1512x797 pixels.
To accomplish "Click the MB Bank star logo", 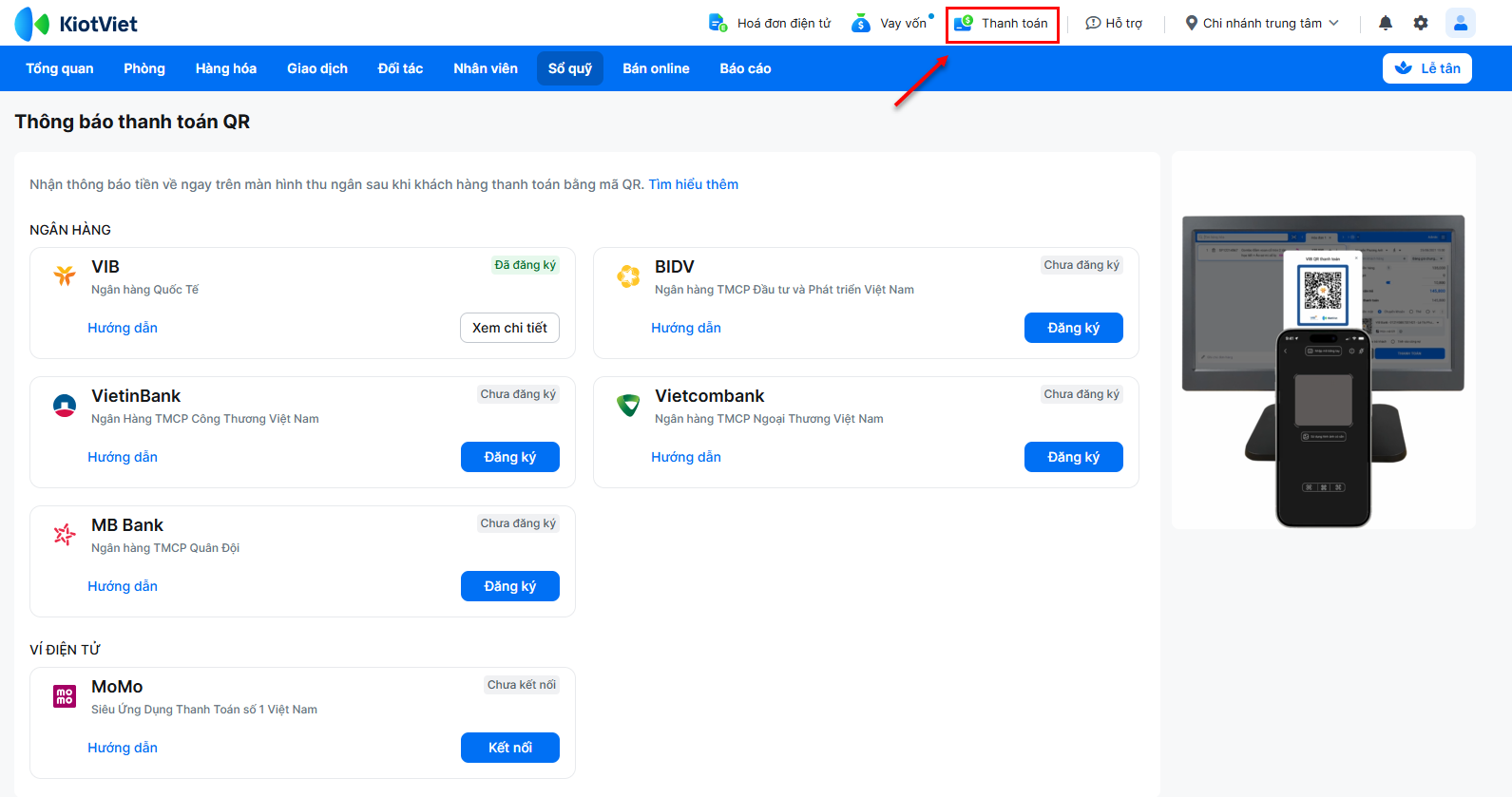I will click(x=65, y=535).
